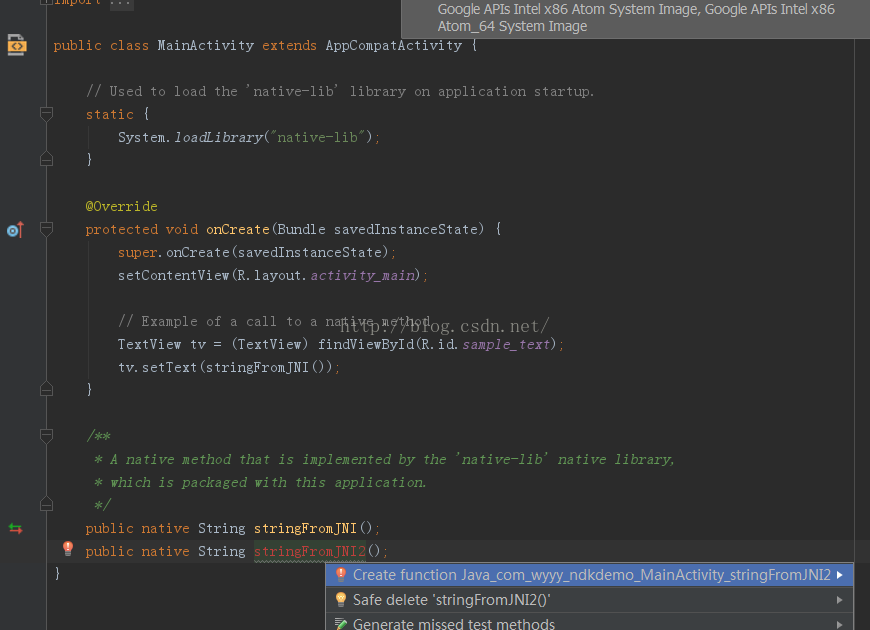
Task: Click the MainActivity class name
Action: 205,46
